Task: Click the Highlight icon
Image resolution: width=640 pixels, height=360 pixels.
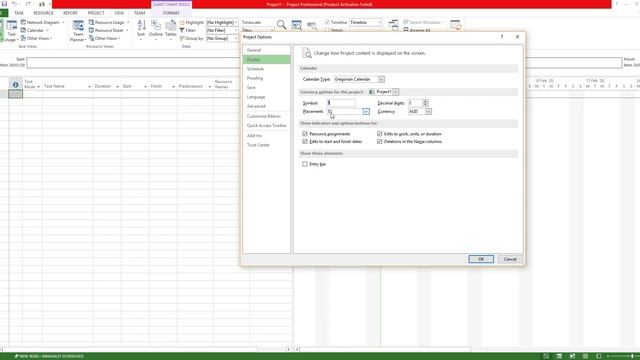Action: click(182, 22)
